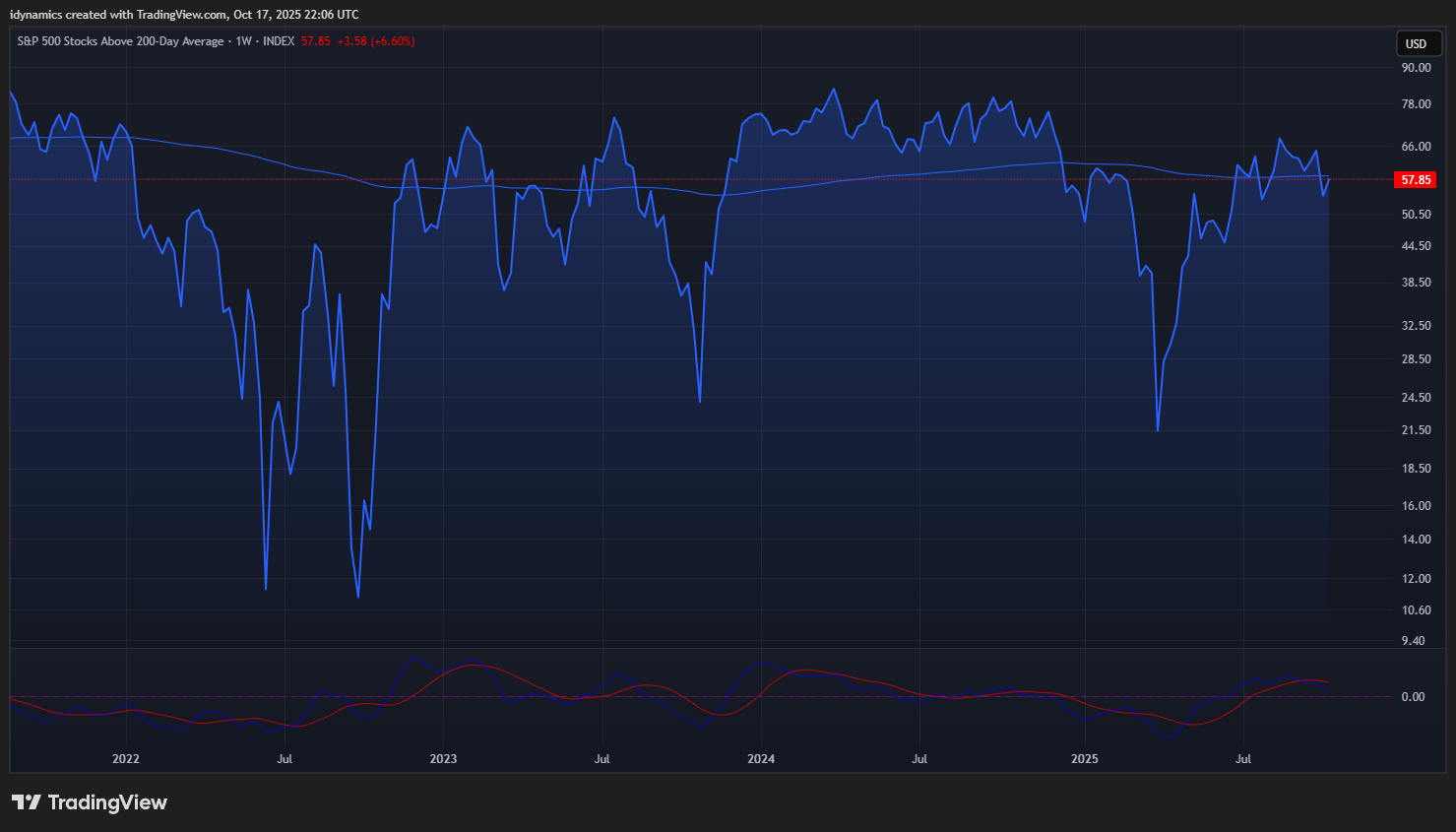Click the +3.58 (+6.60%) change value
Screen dimensions: 1456x832
(x=375, y=41)
